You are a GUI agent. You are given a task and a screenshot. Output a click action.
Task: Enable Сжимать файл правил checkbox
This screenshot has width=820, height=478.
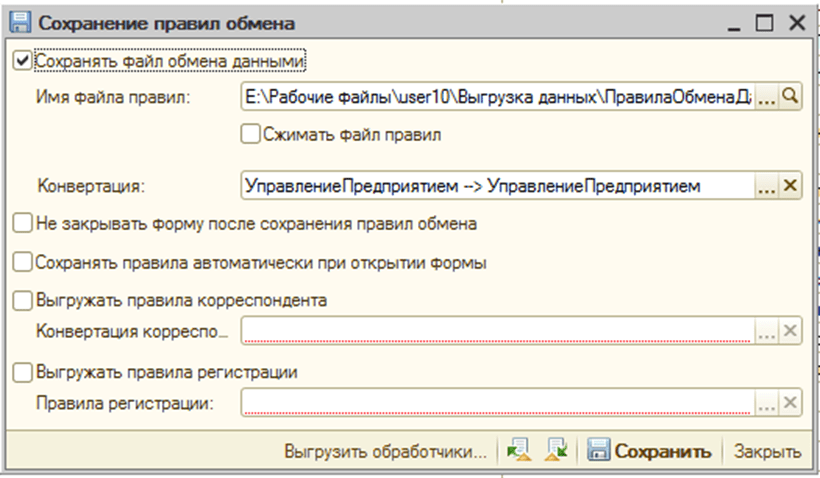pyautogui.click(x=250, y=133)
